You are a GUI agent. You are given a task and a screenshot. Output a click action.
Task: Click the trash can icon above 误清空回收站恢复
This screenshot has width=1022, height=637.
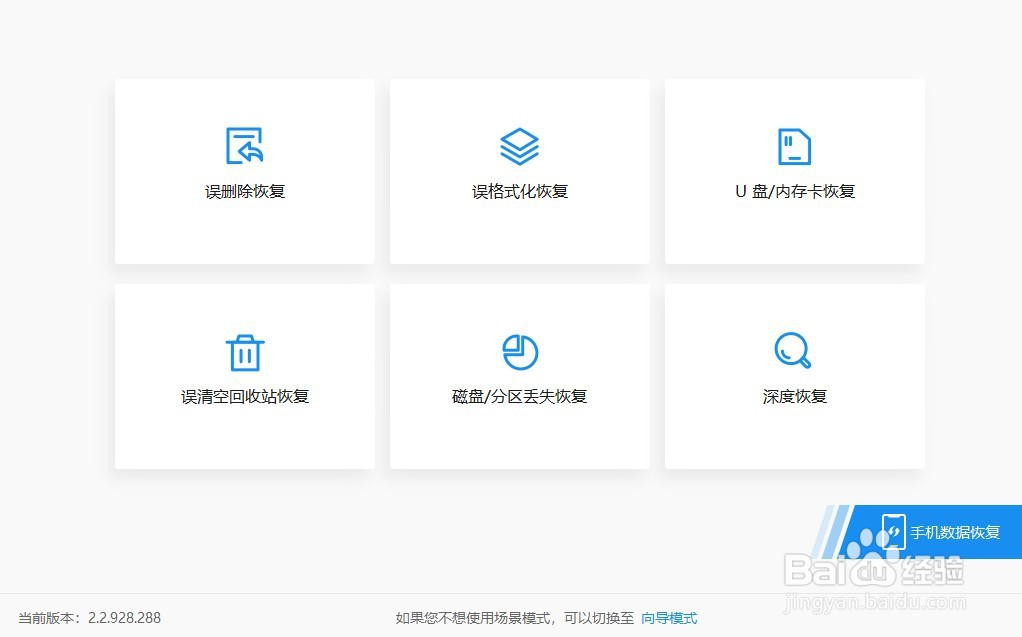[244, 351]
